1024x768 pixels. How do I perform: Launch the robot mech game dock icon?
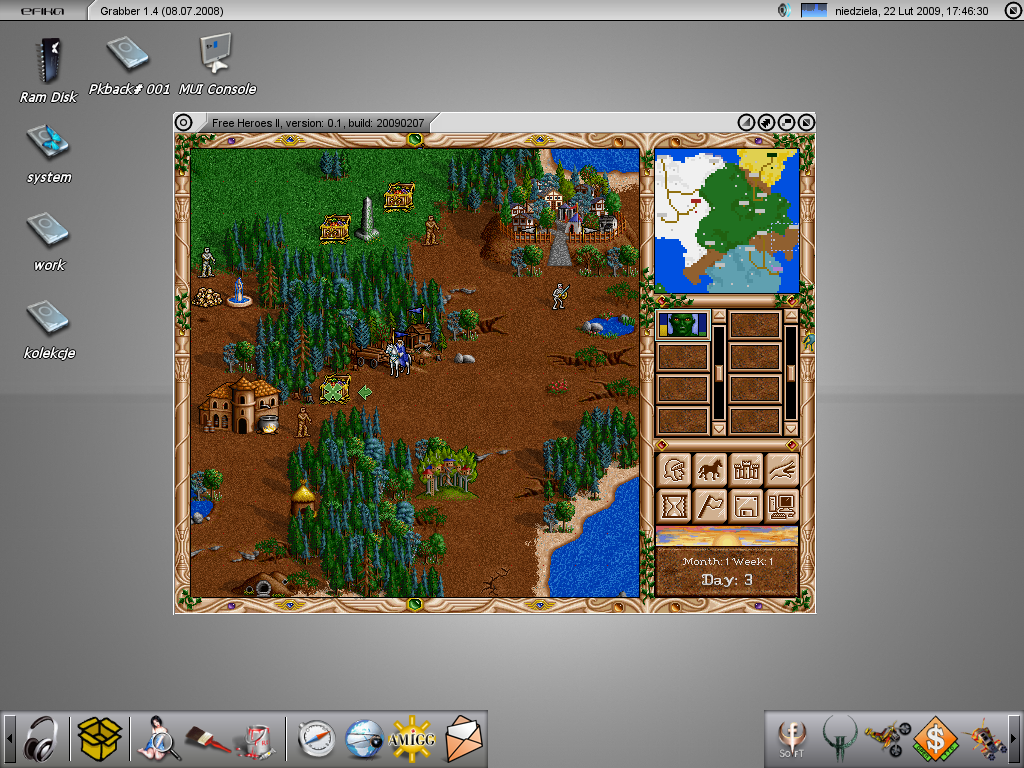click(x=986, y=739)
